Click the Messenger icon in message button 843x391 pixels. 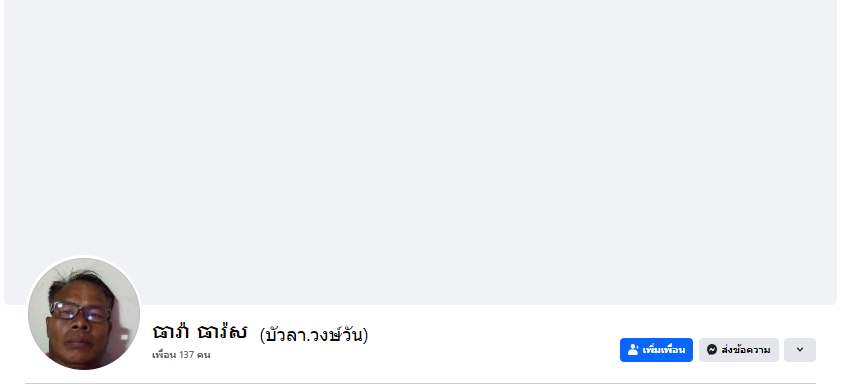(712, 350)
